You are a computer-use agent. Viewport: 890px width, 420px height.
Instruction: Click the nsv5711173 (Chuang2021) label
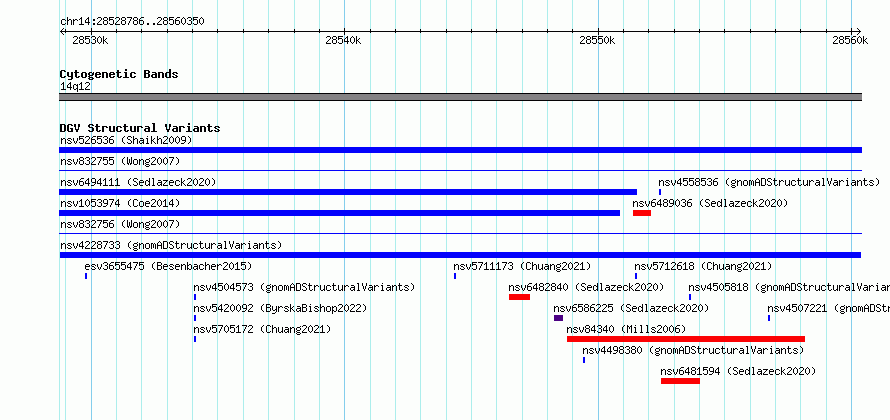point(522,266)
